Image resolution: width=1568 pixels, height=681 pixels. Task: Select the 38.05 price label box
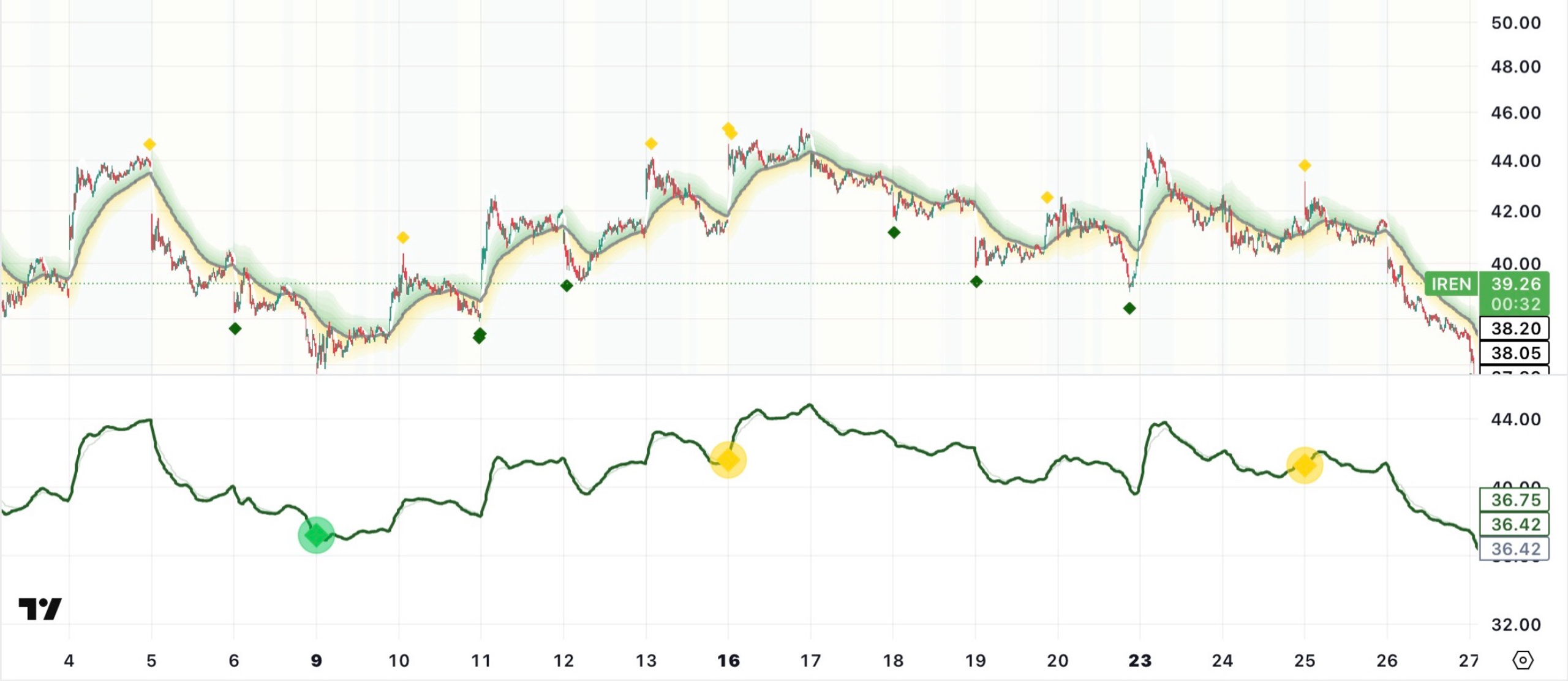click(x=1515, y=353)
